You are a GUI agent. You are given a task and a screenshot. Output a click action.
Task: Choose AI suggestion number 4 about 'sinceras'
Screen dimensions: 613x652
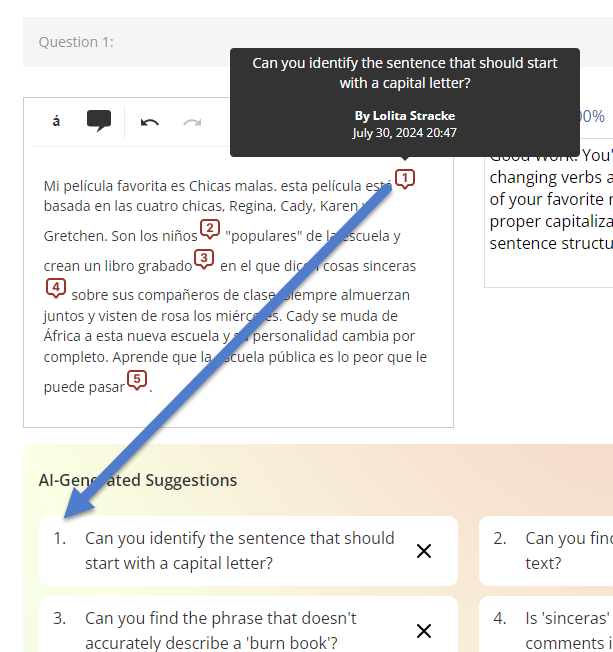[x=546, y=624]
